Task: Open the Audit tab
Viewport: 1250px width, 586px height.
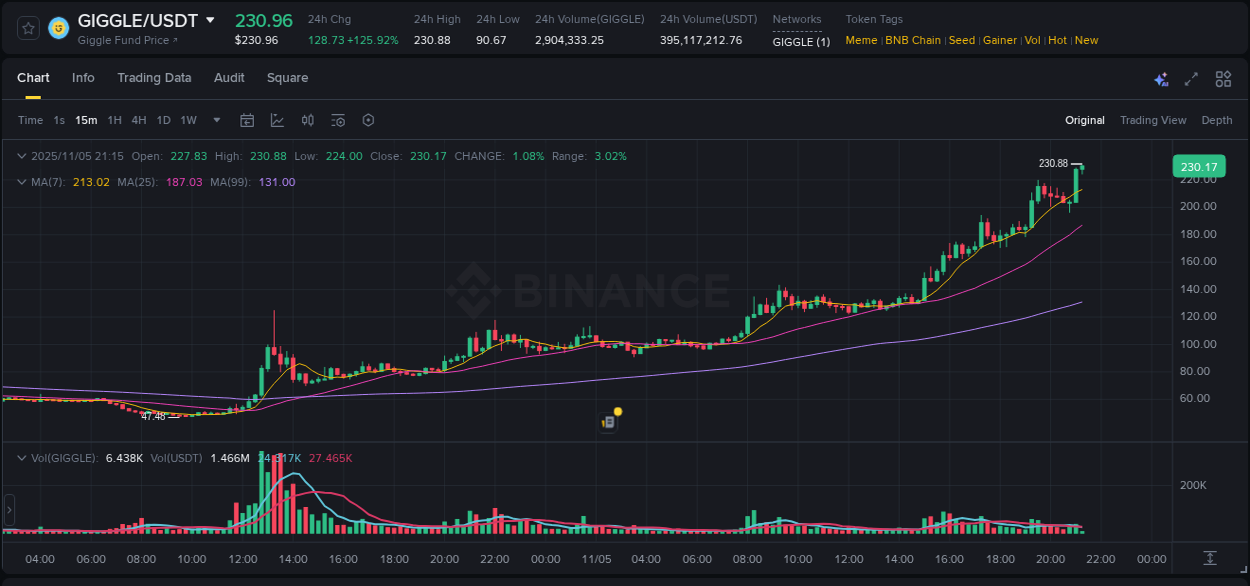Action: [229, 77]
